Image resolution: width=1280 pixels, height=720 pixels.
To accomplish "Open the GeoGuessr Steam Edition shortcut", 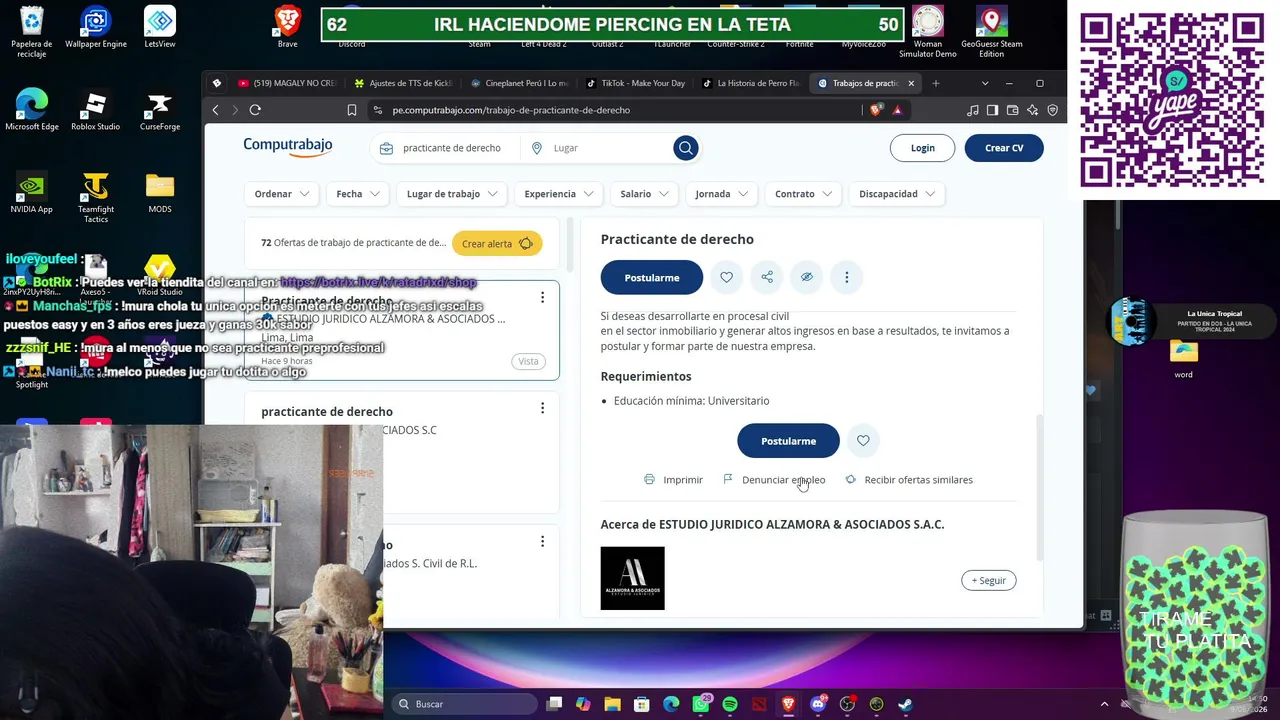I will pos(992,30).
